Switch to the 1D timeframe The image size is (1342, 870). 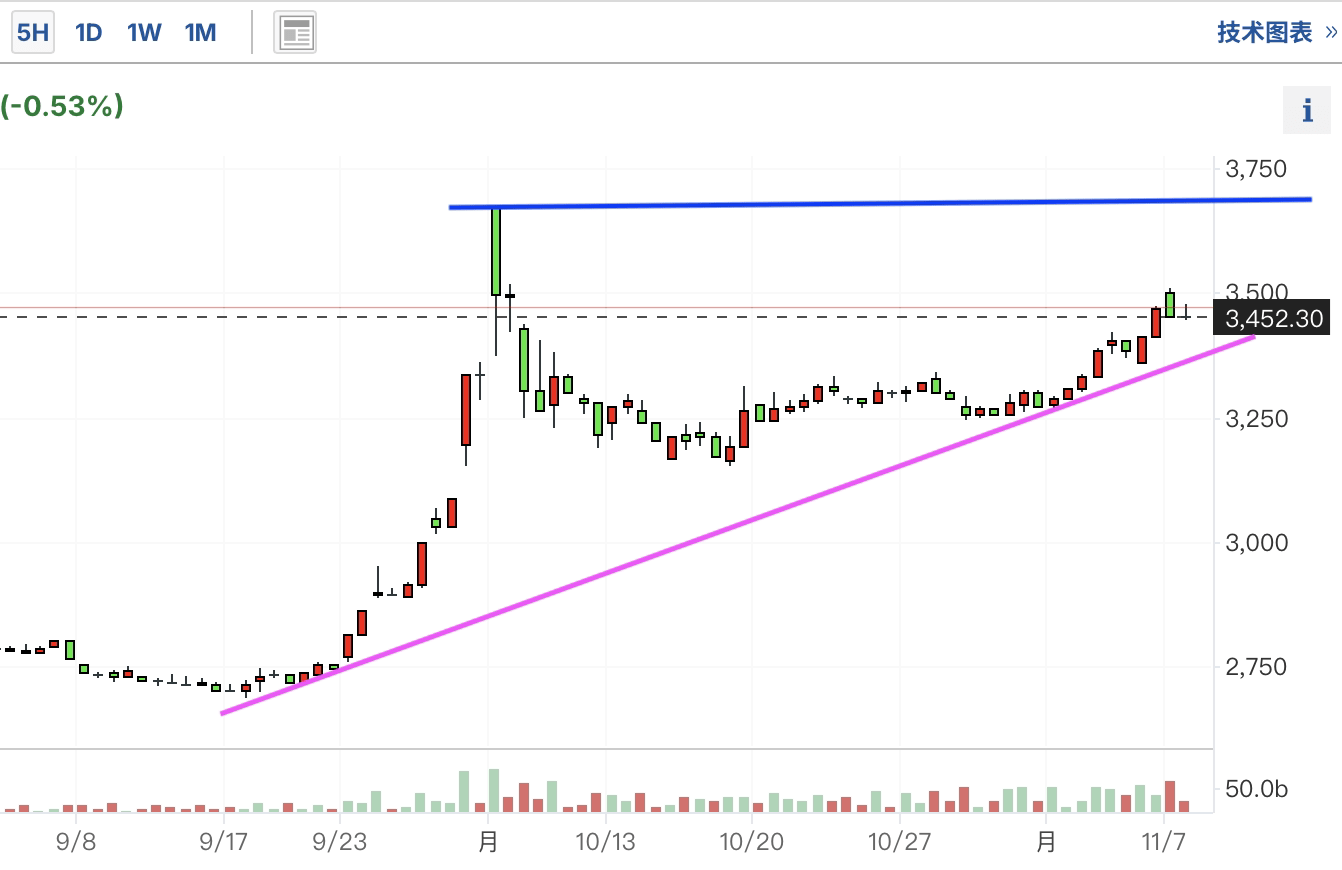[89, 32]
